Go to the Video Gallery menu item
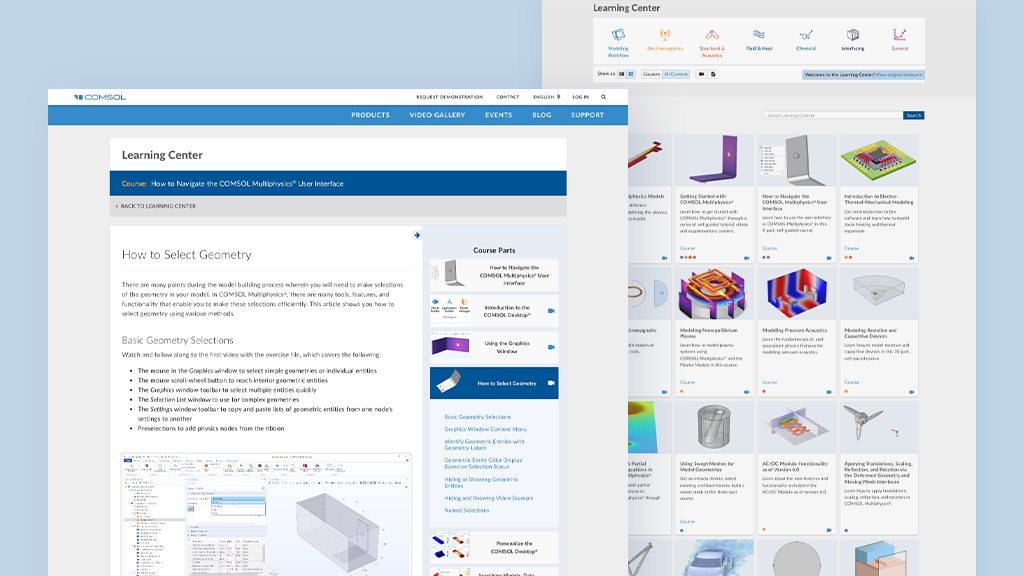Screen dimensions: 1024x576 [437, 115]
